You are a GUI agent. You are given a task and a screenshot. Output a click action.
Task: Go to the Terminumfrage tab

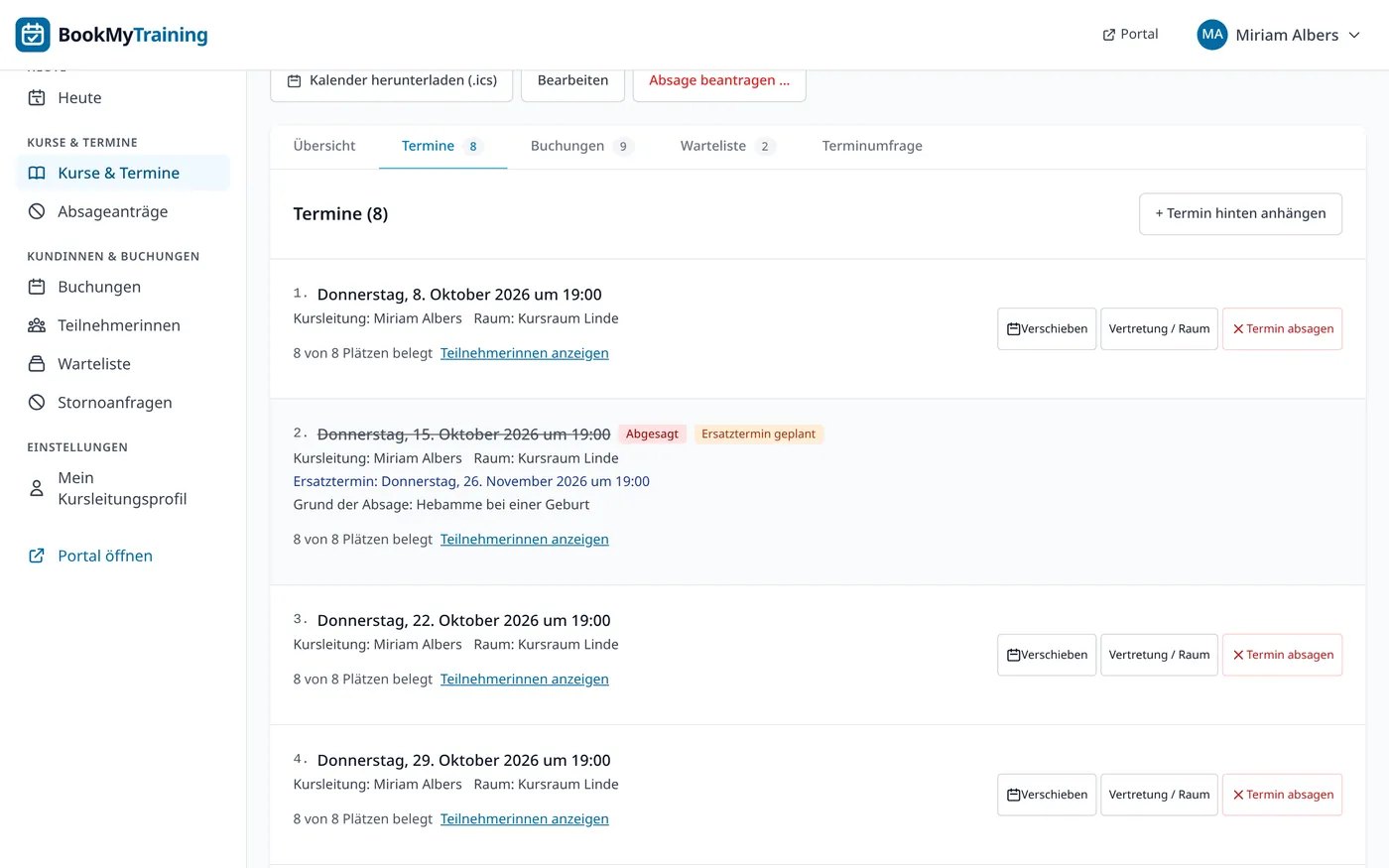(x=872, y=146)
